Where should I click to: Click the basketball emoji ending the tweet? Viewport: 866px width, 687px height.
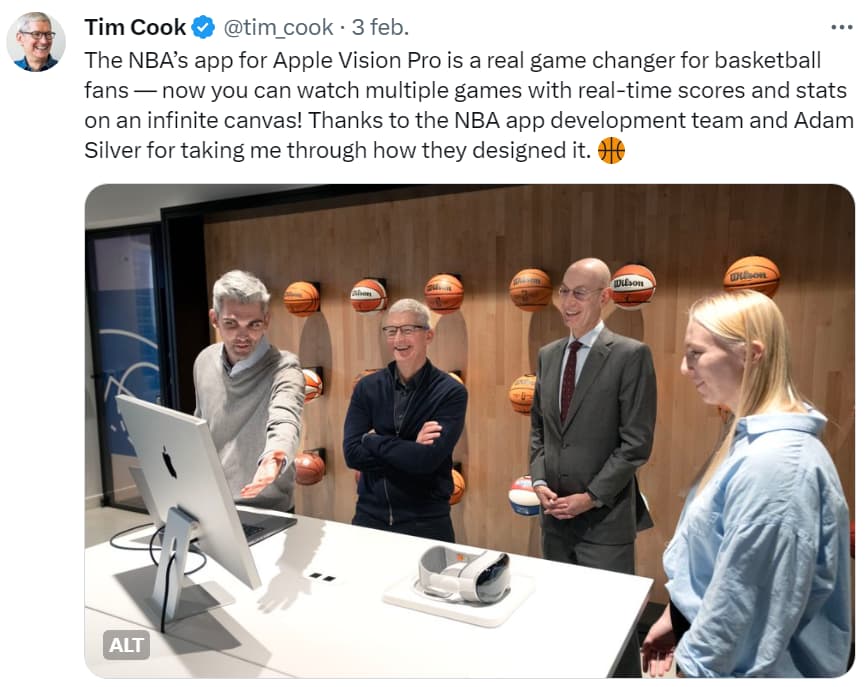coord(611,150)
